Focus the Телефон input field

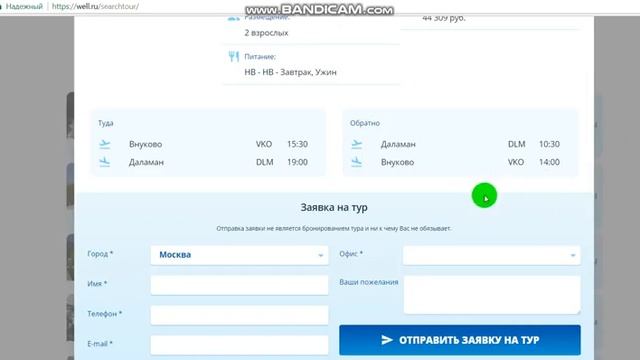(239, 315)
